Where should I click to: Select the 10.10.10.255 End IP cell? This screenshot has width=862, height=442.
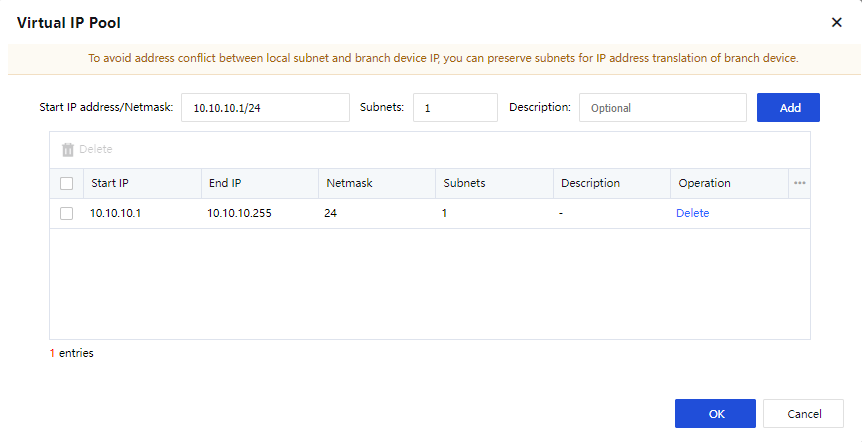point(239,213)
